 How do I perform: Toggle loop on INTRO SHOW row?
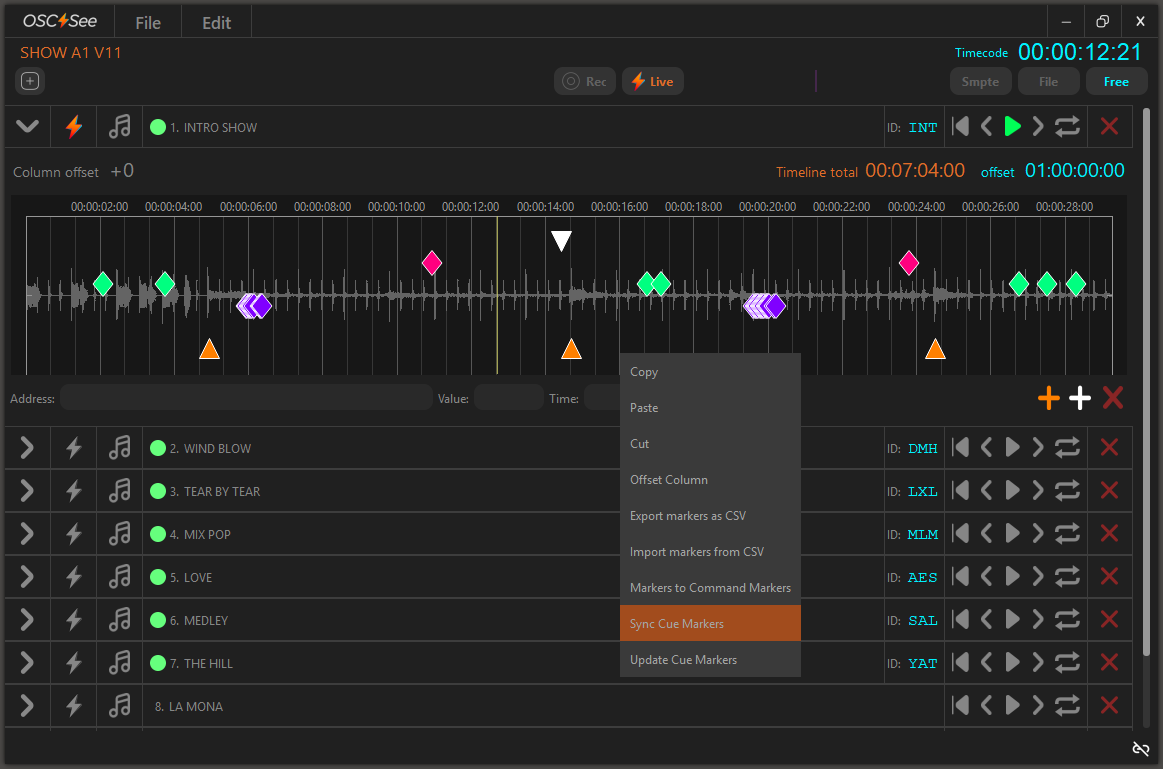1067,127
